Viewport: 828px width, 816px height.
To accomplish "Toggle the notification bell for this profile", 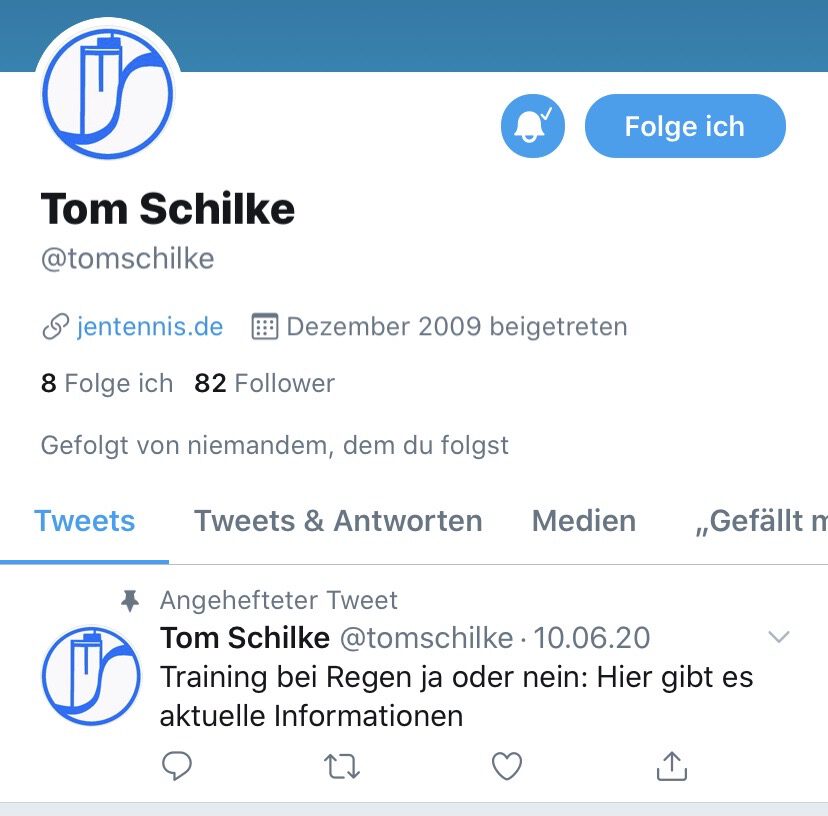I will click(x=532, y=126).
